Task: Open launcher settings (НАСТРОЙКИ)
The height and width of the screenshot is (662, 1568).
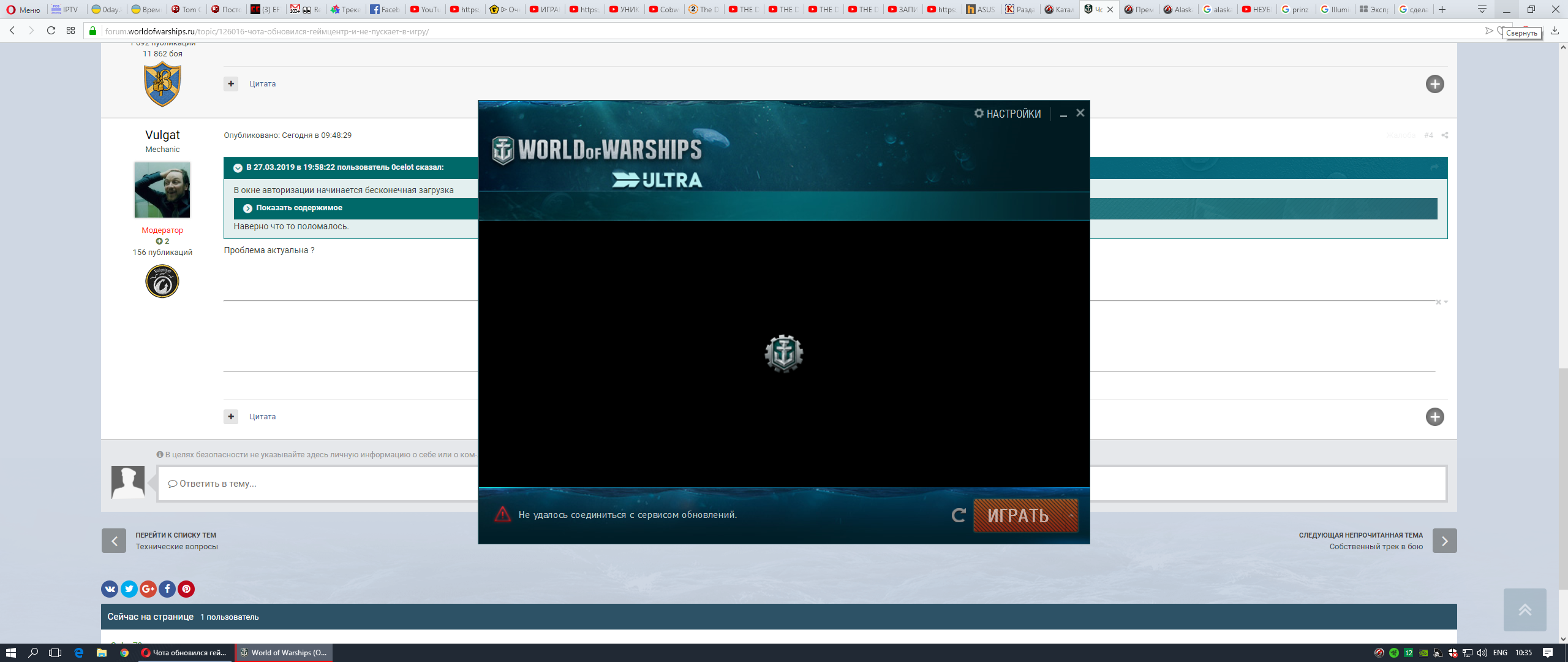Action: (1007, 113)
